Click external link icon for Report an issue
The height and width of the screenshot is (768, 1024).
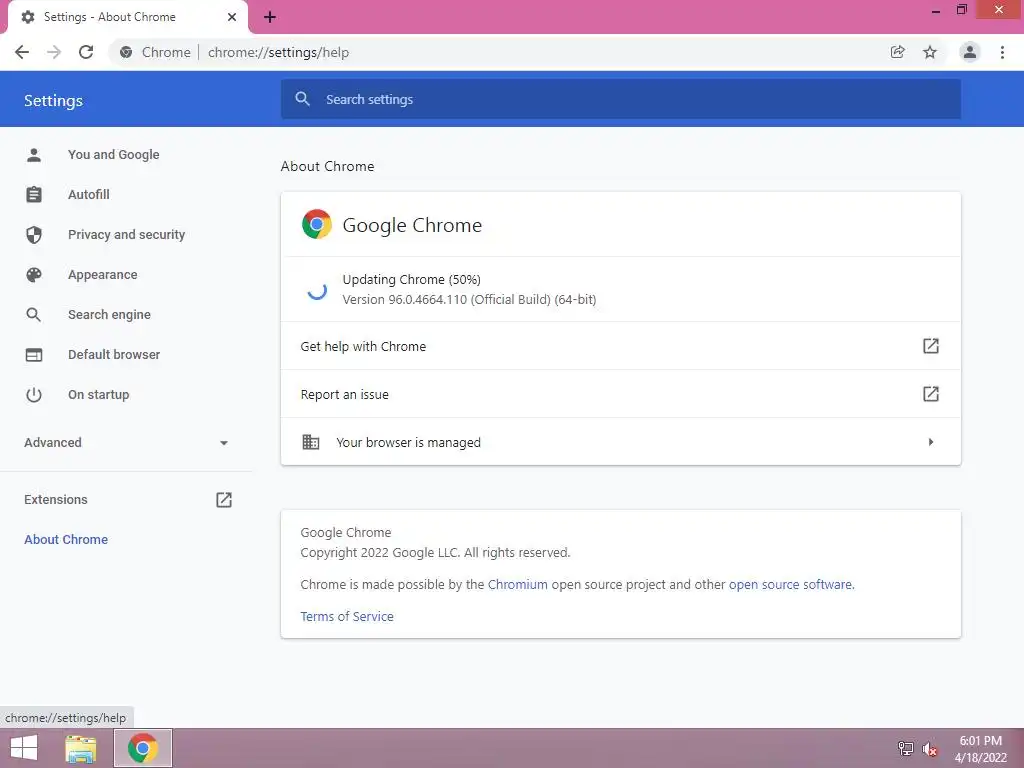tap(931, 394)
